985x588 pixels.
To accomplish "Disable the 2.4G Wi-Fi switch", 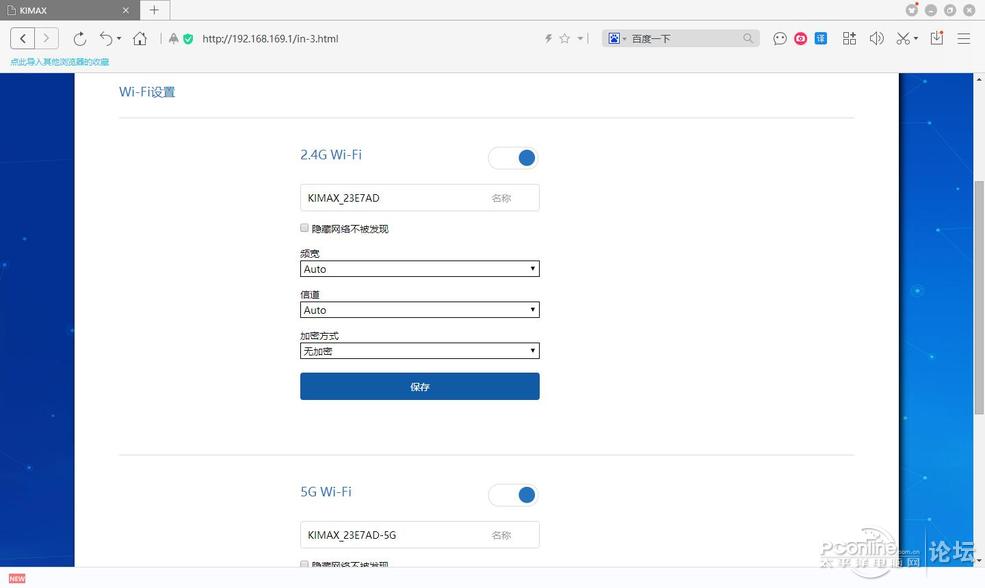I will click(x=513, y=157).
